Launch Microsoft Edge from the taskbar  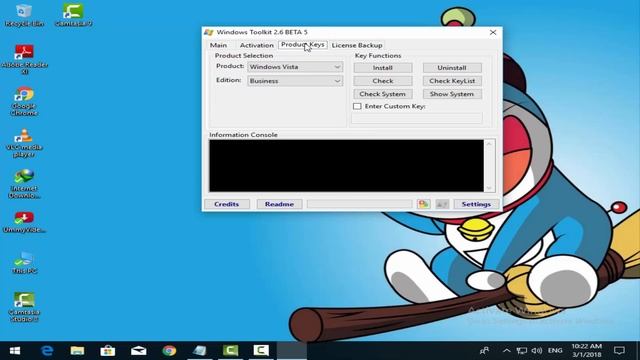coord(47,351)
